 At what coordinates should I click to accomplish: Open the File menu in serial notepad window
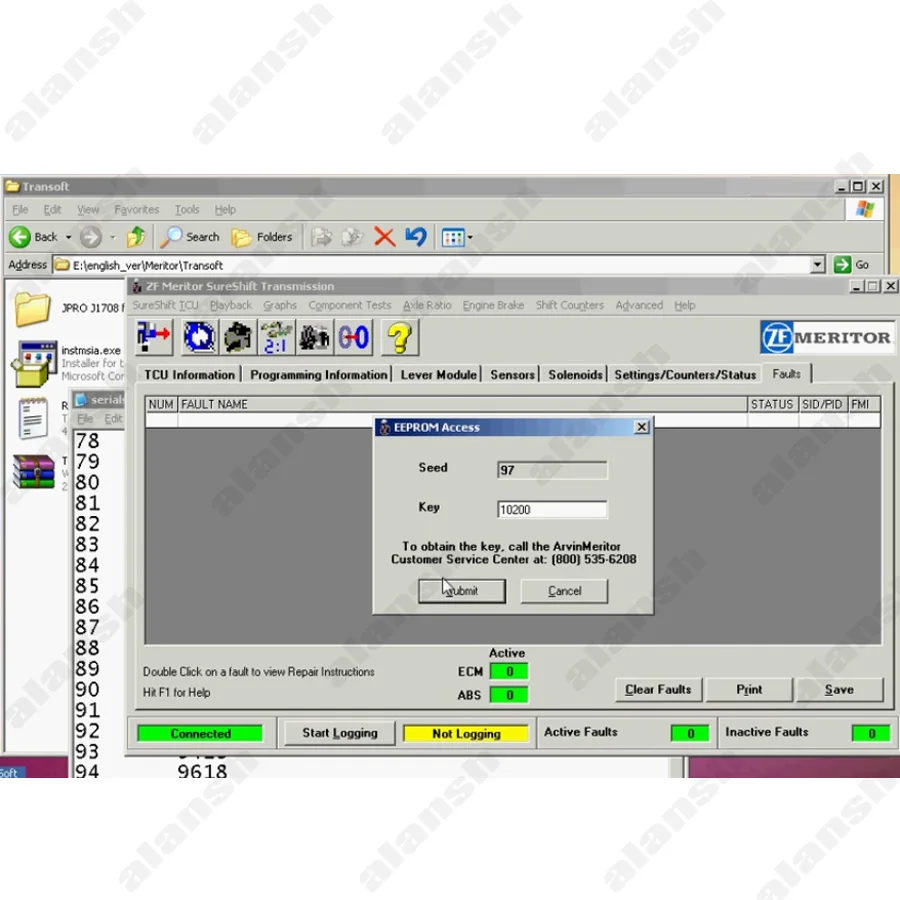pos(85,418)
